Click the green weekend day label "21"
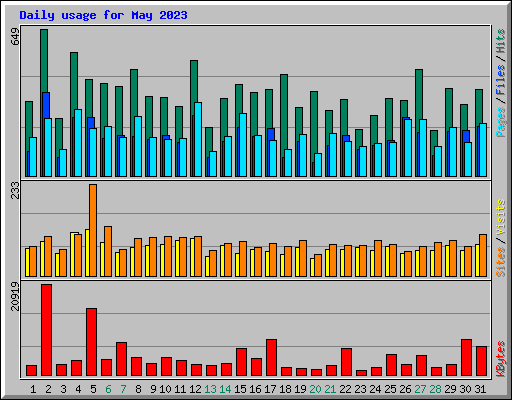 pyautogui.click(x=330, y=389)
